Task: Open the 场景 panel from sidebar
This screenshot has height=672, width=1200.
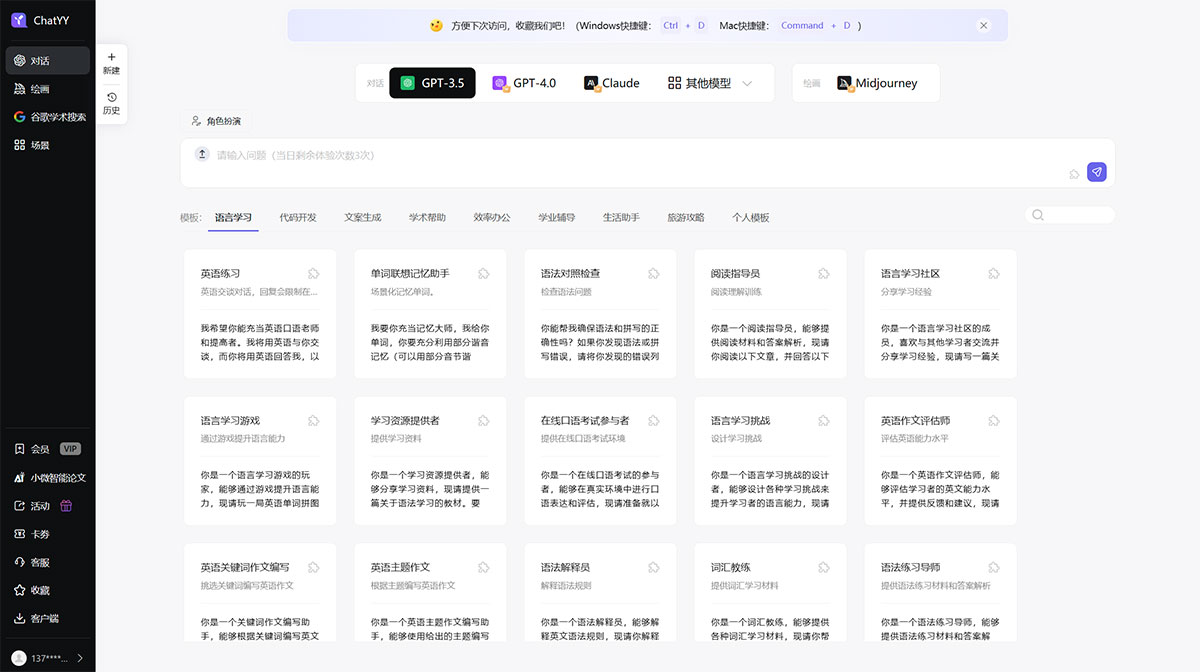Action: 40,144
